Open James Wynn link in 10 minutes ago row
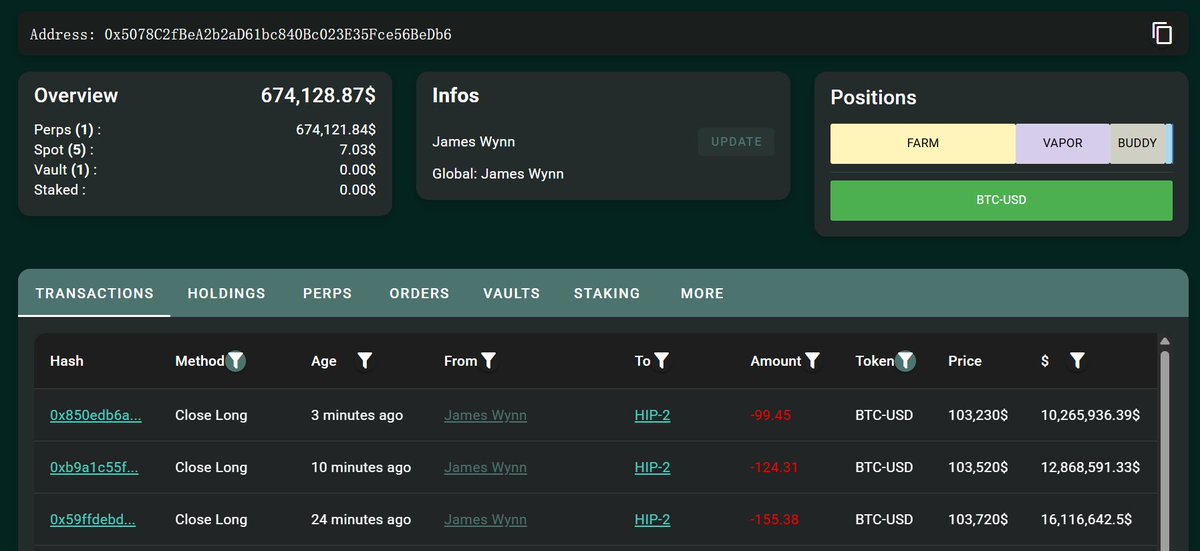1200x551 pixels. pyautogui.click(x=485, y=467)
